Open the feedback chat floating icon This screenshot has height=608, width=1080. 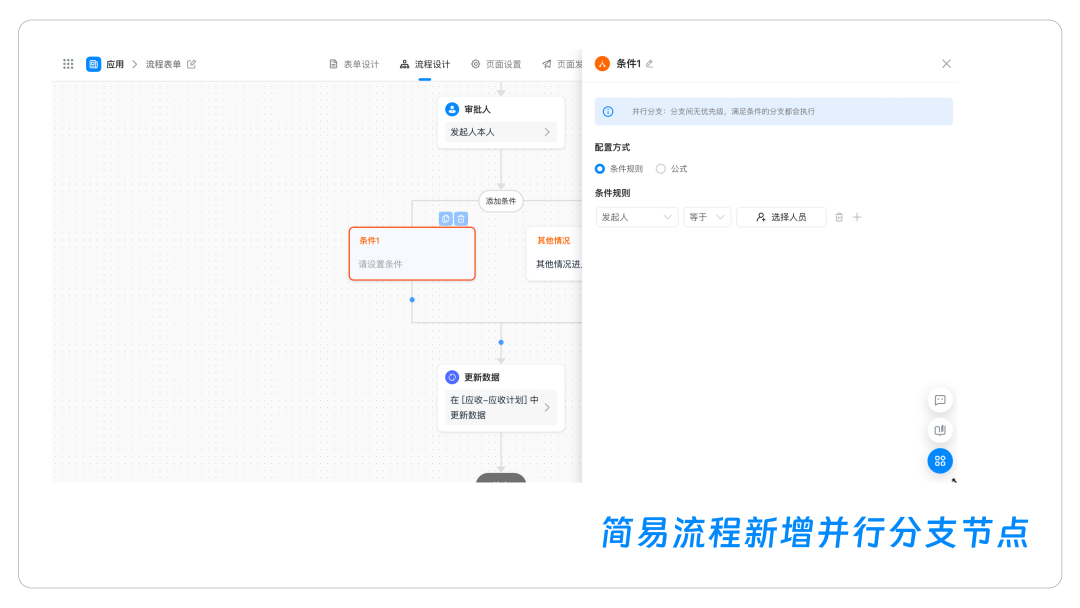click(x=940, y=400)
